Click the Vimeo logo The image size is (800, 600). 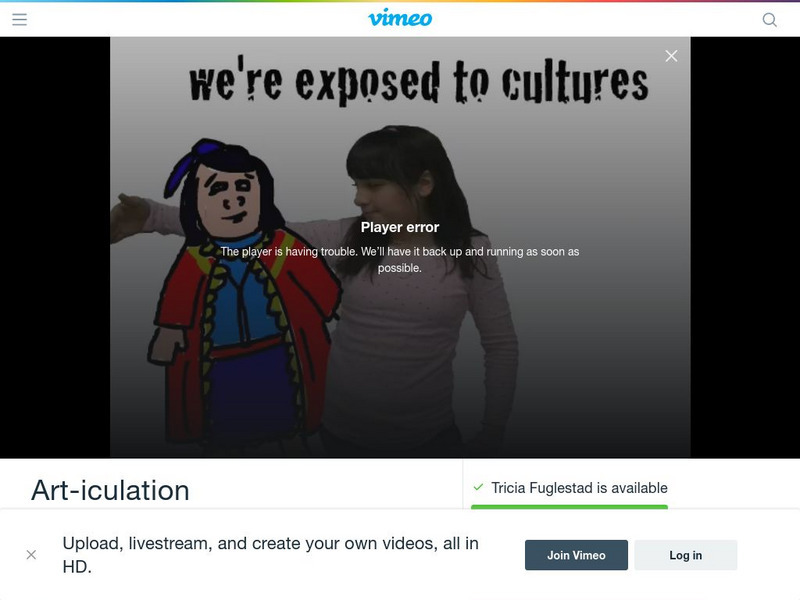[x=400, y=18]
